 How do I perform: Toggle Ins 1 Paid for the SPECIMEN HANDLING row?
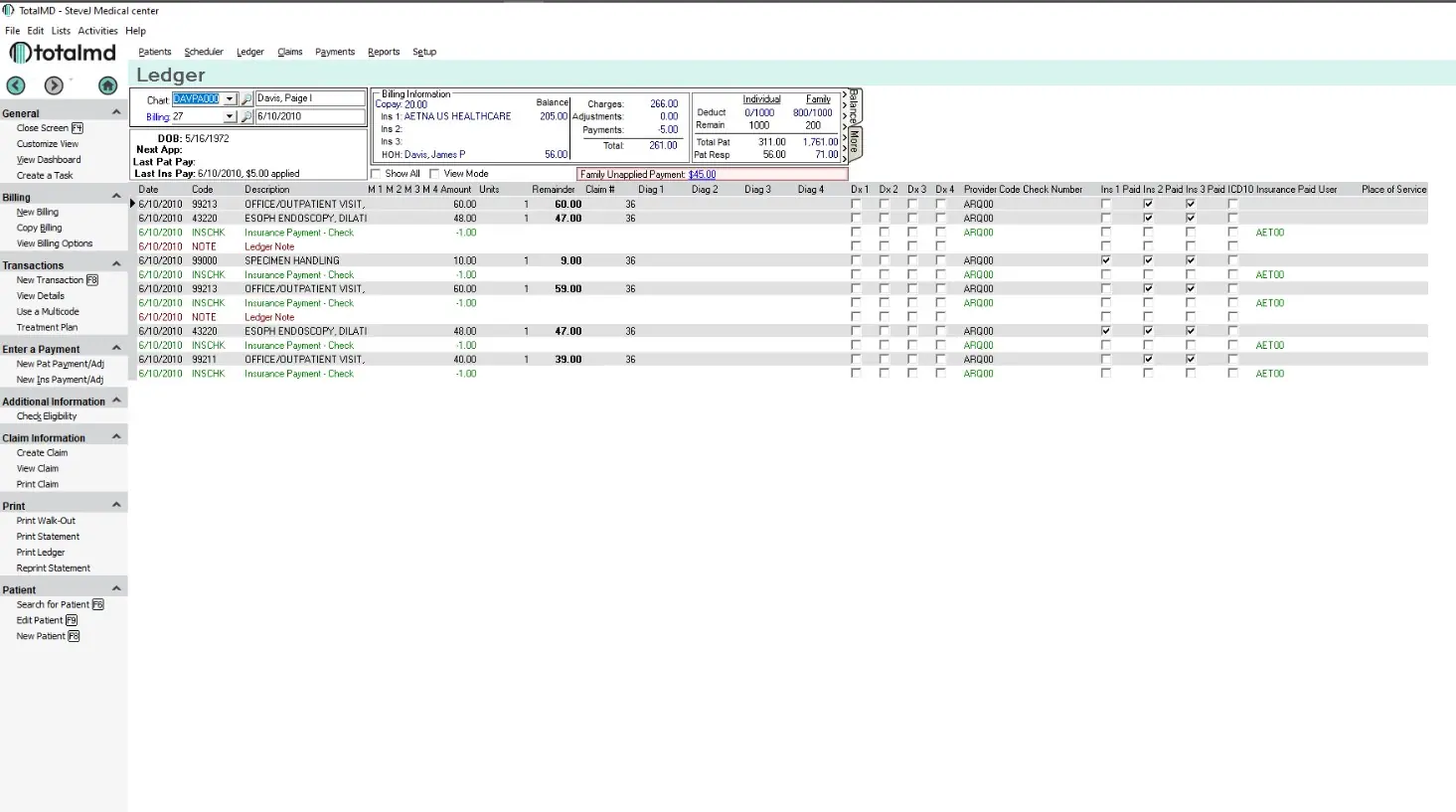click(x=1106, y=260)
